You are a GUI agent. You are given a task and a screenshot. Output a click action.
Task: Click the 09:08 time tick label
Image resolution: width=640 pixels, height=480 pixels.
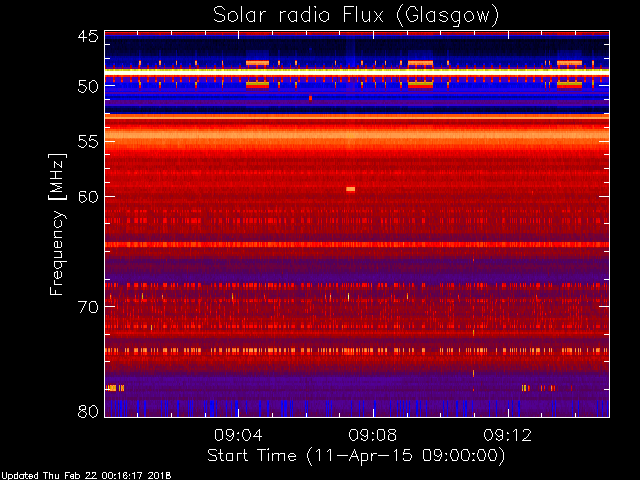point(373,435)
